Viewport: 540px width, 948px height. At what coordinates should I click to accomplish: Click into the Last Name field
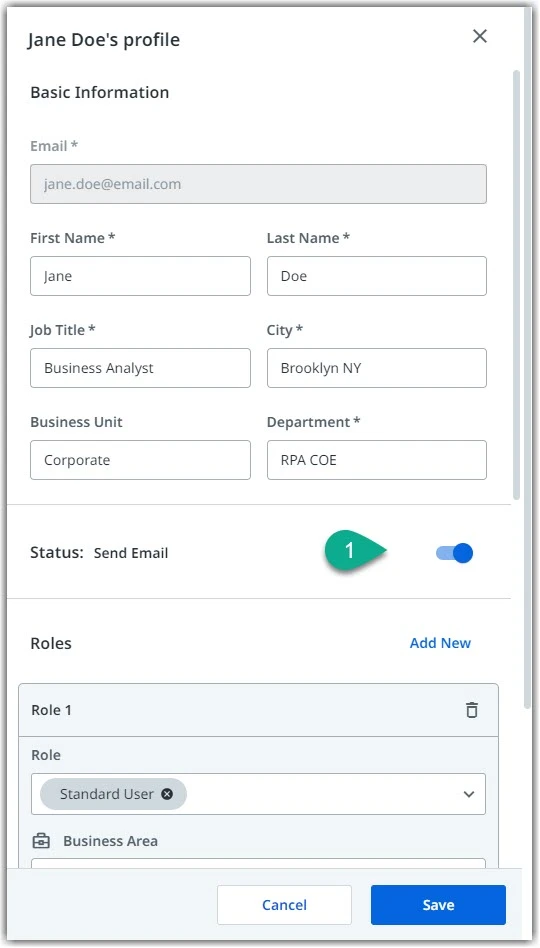(x=377, y=276)
